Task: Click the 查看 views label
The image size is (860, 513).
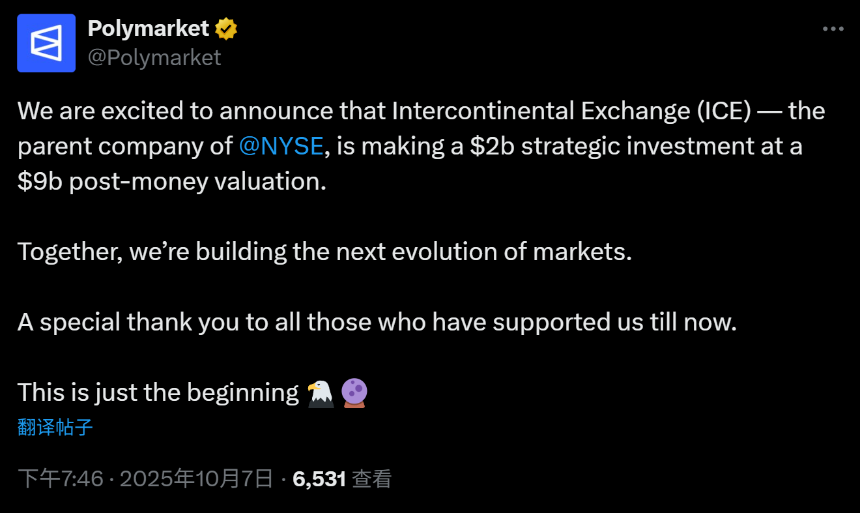Action: 372,479
